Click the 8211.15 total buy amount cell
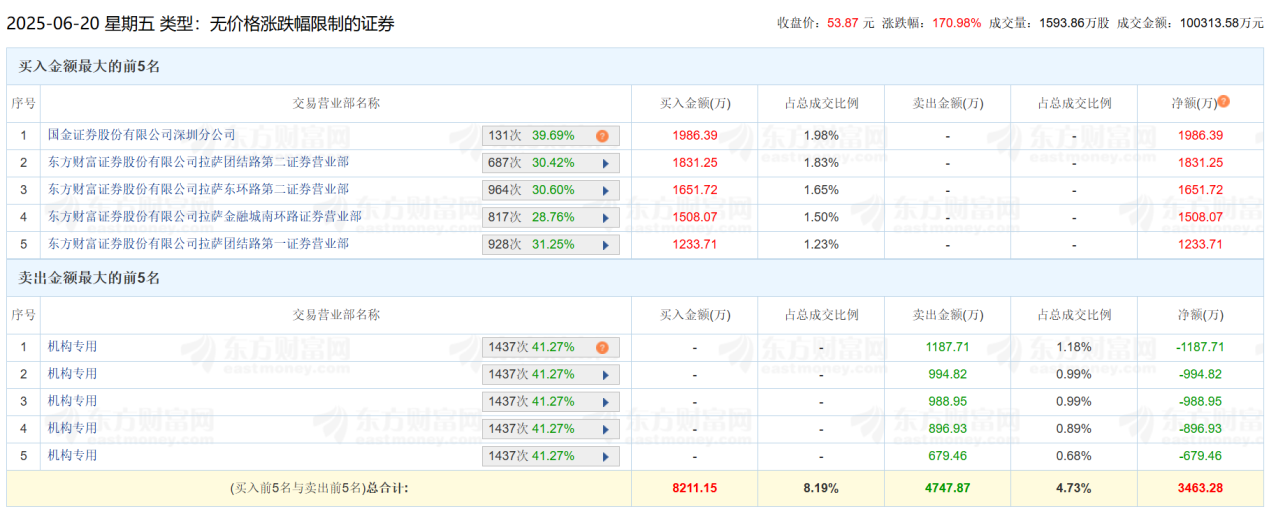 pos(694,488)
